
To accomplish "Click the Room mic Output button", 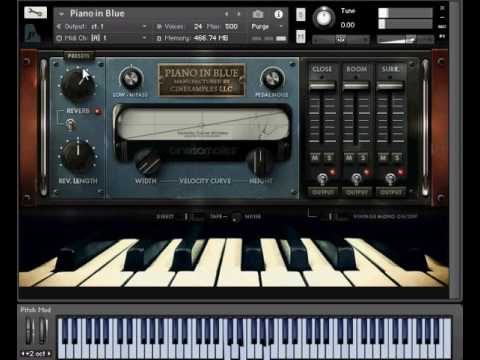I will [356, 193].
